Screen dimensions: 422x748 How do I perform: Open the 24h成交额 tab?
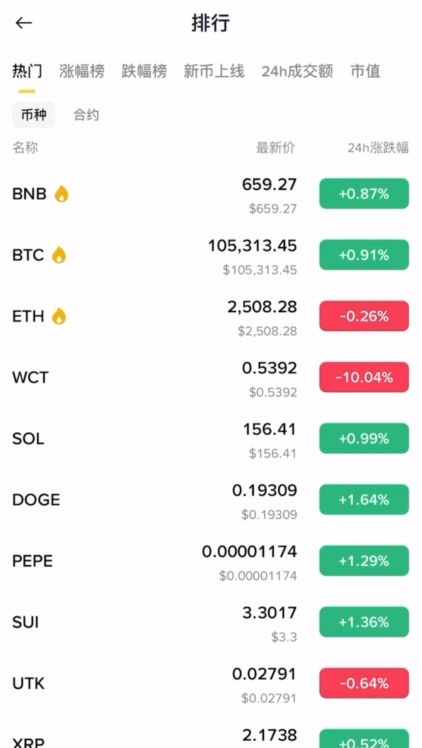pos(297,71)
